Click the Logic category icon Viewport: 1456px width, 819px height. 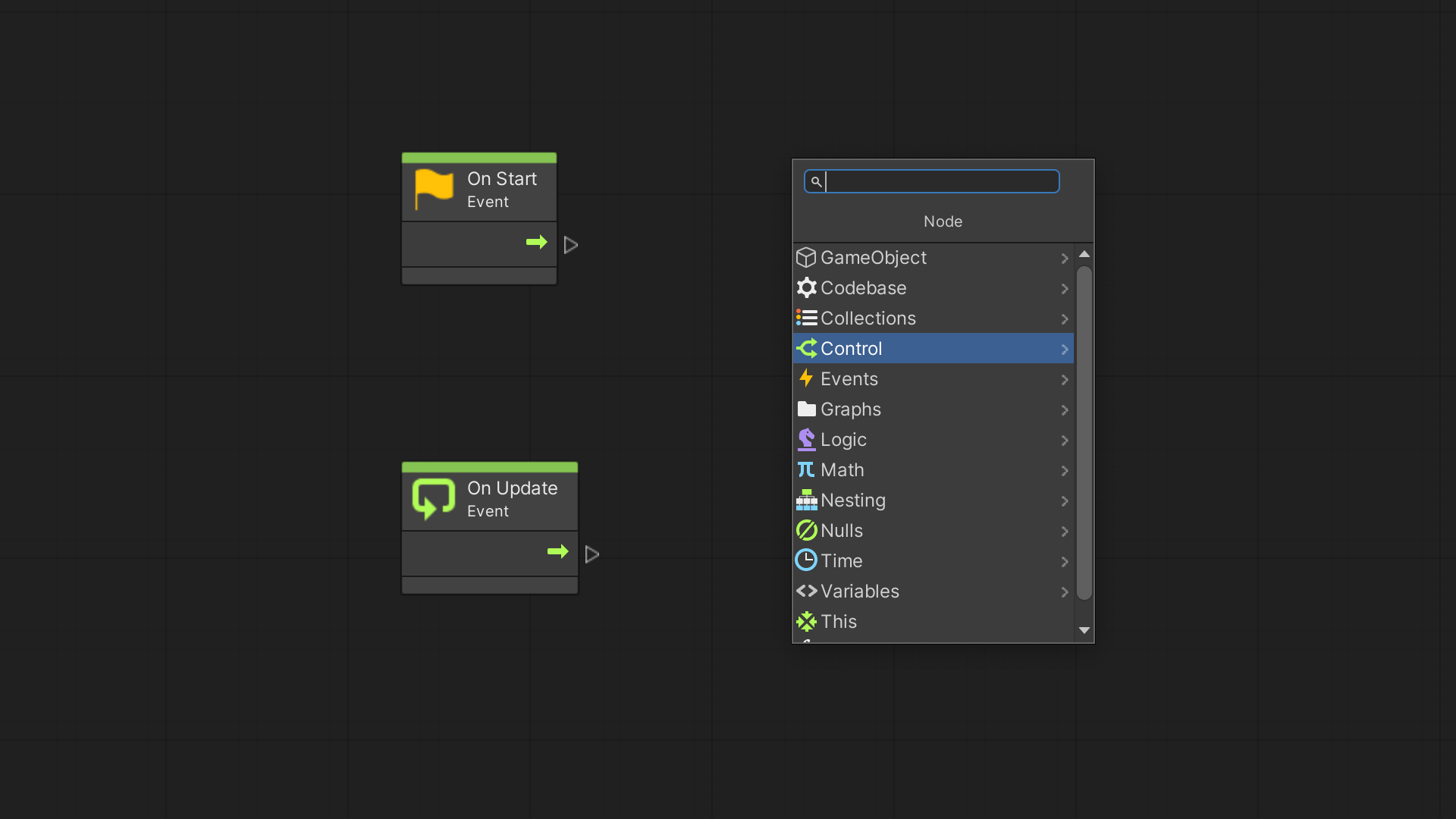[x=806, y=439]
